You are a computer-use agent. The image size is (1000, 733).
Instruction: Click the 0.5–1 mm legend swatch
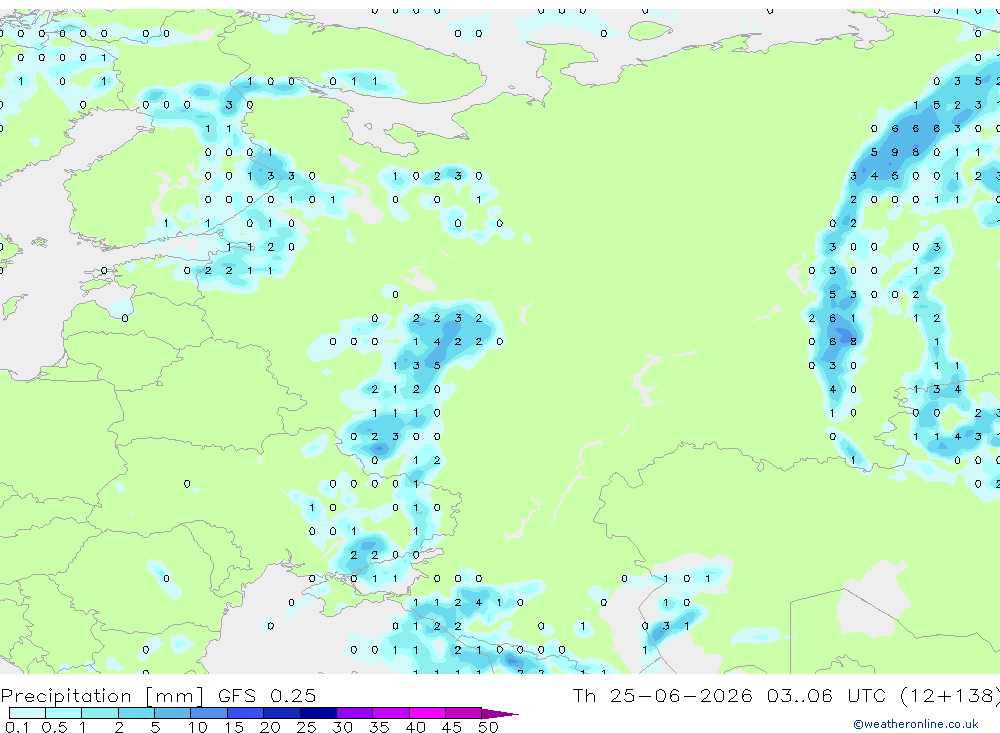[64, 713]
